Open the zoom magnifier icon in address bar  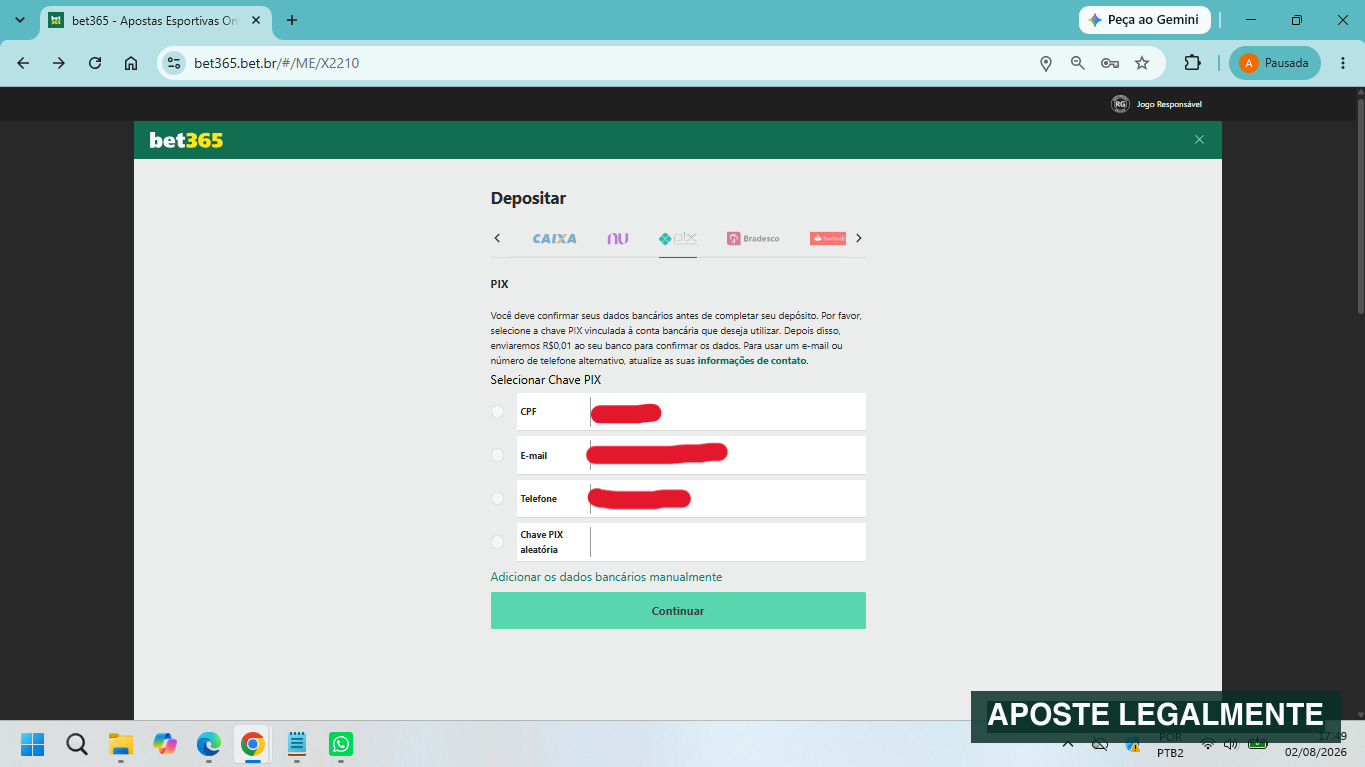pyautogui.click(x=1078, y=63)
